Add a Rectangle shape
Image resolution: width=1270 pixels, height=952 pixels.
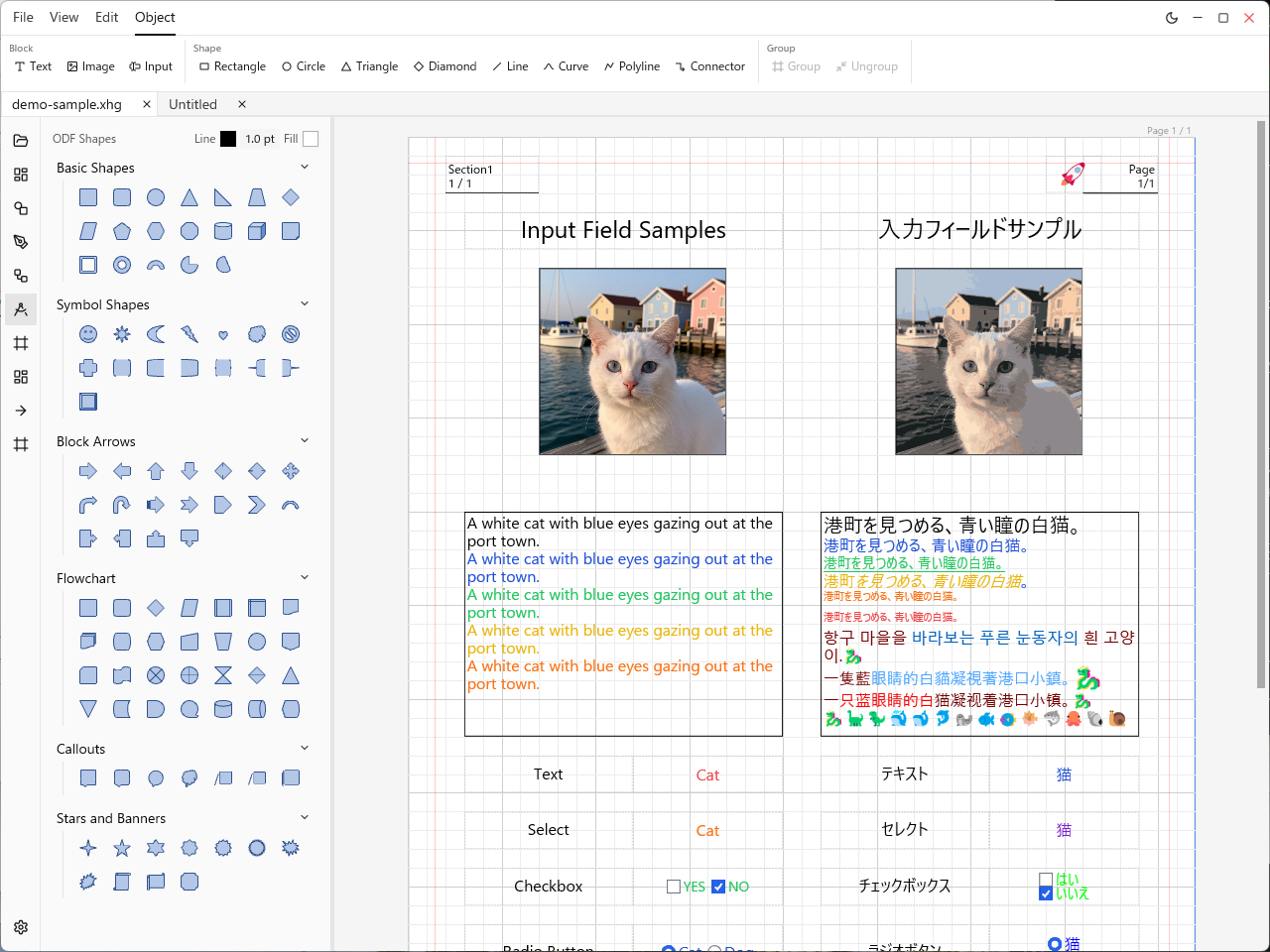click(x=232, y=66)
